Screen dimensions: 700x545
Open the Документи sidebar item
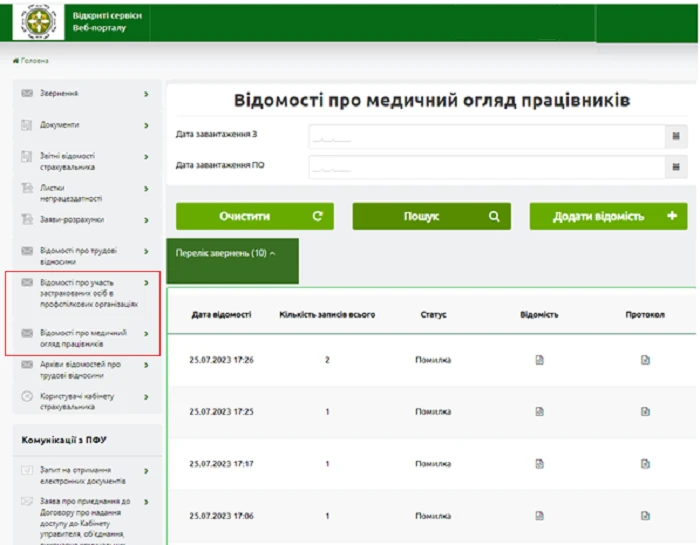(86, 125)
